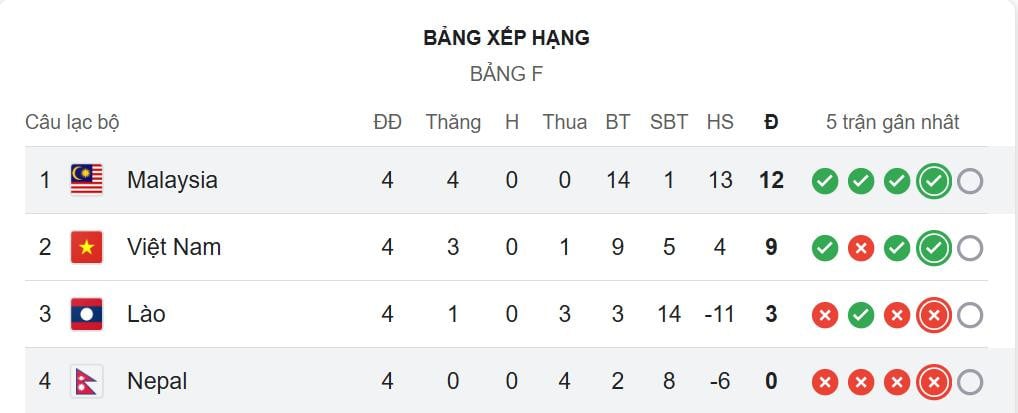This screenshot has width=1018, height=413.
Task: Click the Việt Nam flag icon
Action: coord(86,247)
